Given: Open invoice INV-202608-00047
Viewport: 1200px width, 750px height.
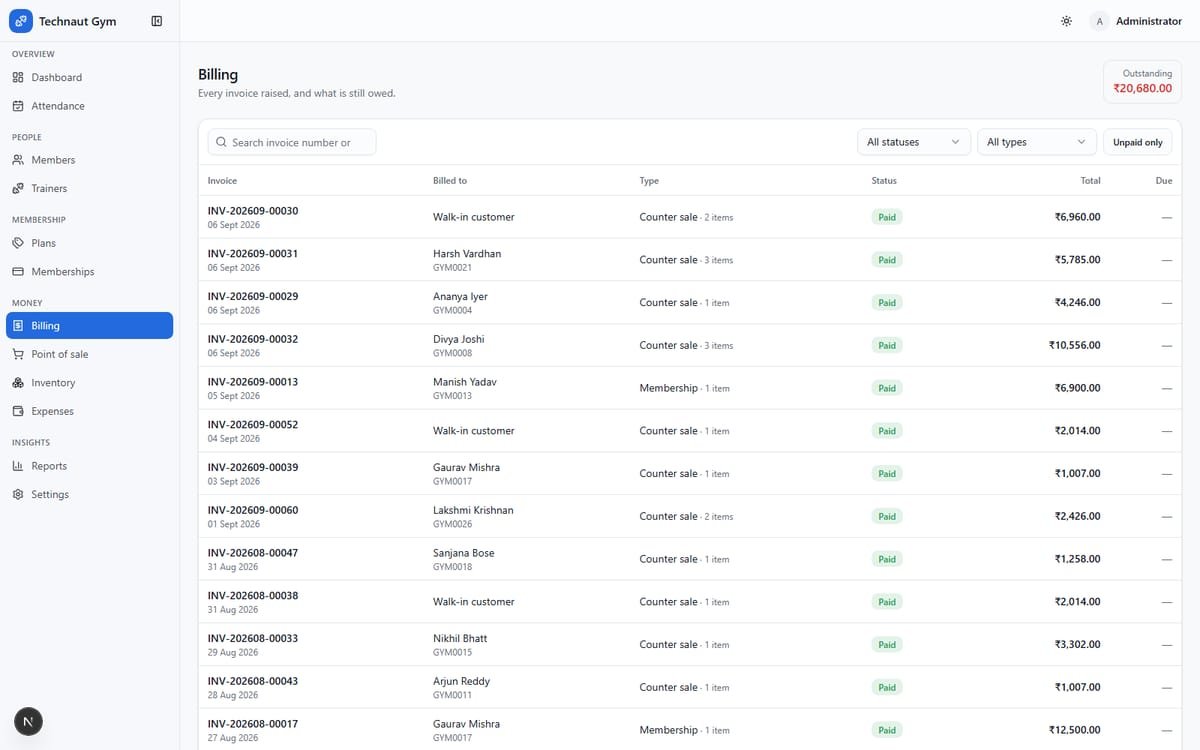Looking at the screenshot, I should pyautogui.click(x=253, y=553).
